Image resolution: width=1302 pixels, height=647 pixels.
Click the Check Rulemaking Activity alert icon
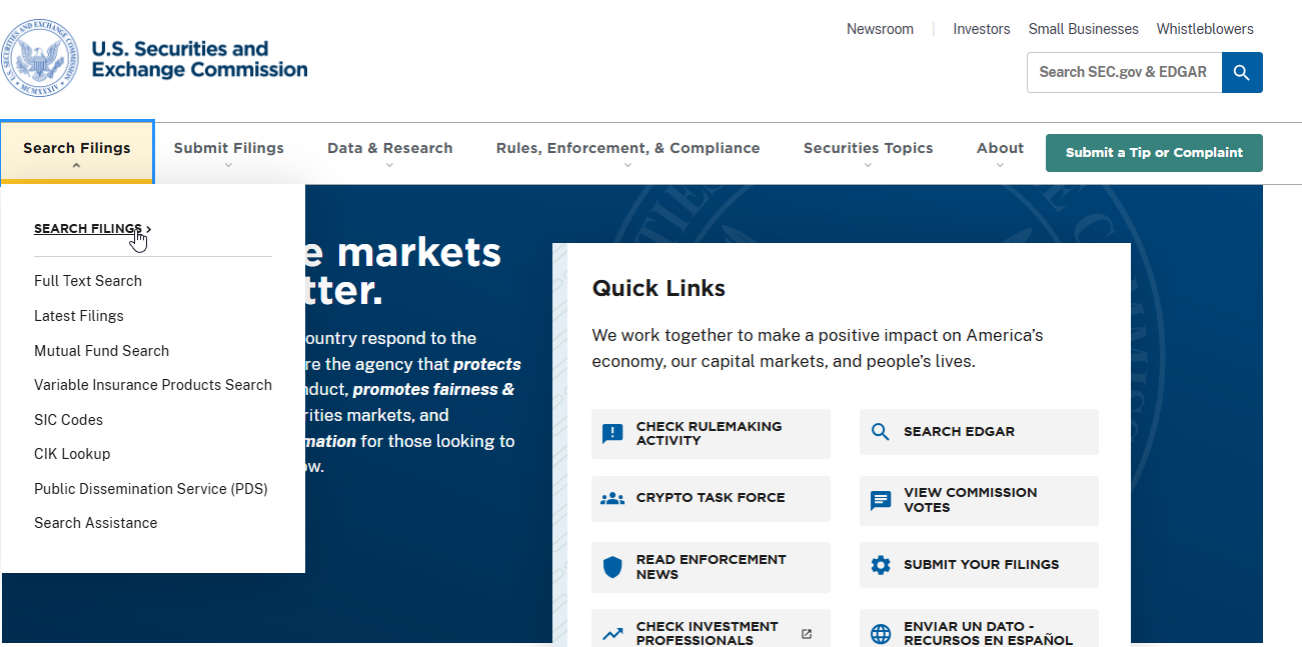(x=612, y=434)
